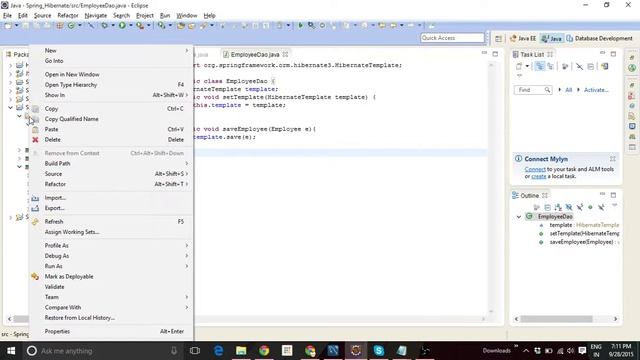The height and width of the screenshot is (360, 640).
Task: Maximize the Outline view
Action: pyautogui.click(x=613, y=195)
